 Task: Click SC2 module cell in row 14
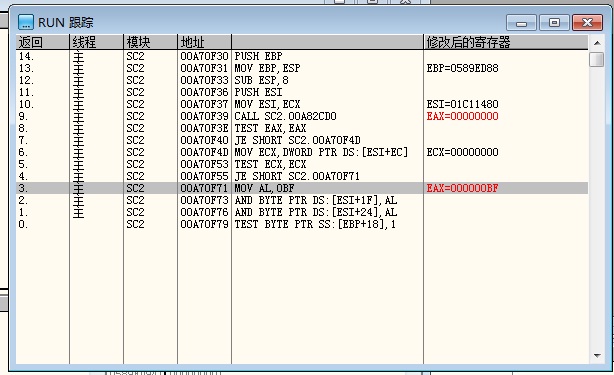coord(135,56)
